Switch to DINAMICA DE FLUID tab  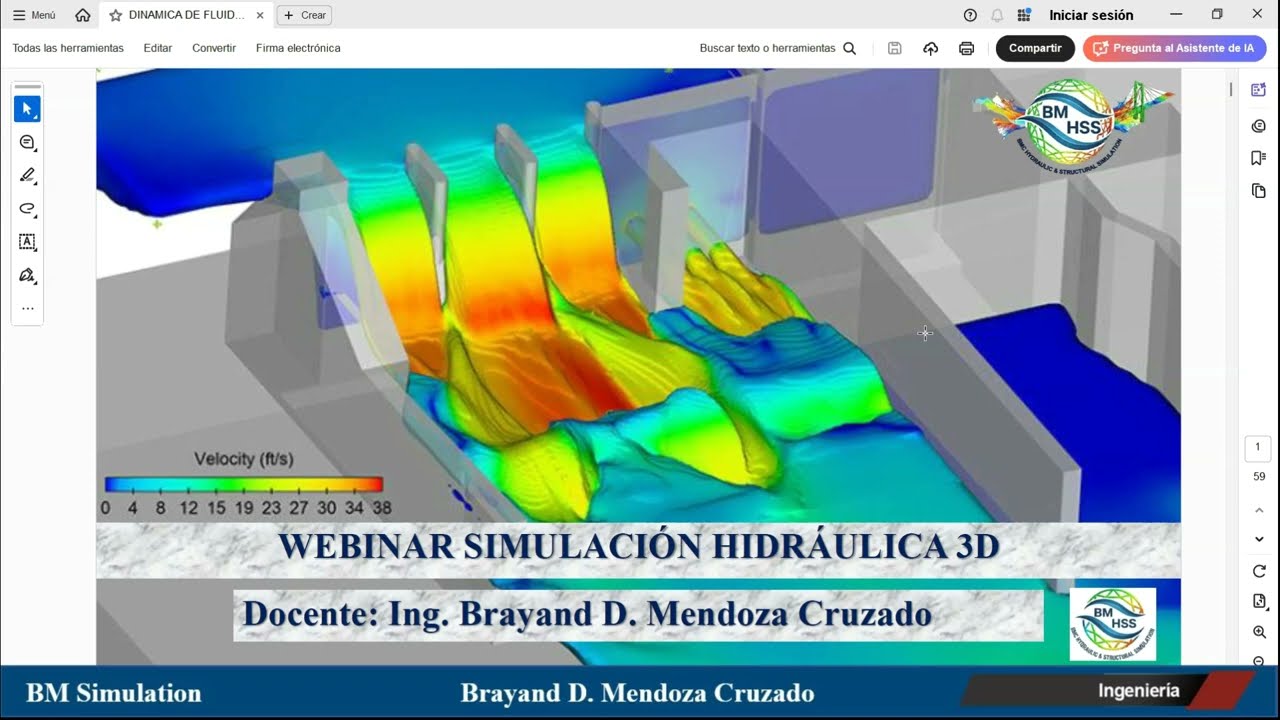point(186,15)
